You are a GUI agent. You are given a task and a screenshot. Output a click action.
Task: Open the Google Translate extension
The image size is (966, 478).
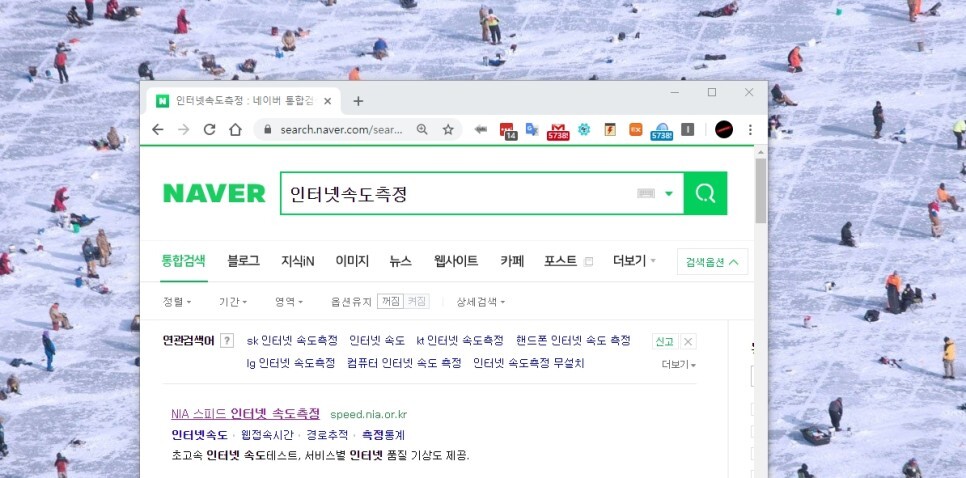click(x=532, y=129)
